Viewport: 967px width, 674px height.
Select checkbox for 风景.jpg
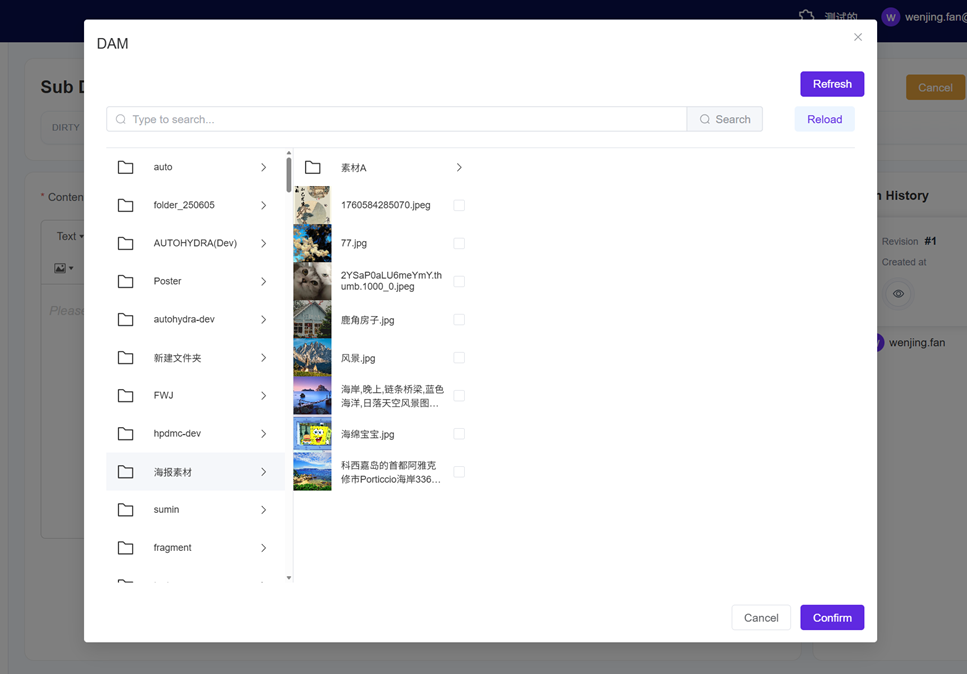pos(459,358)
